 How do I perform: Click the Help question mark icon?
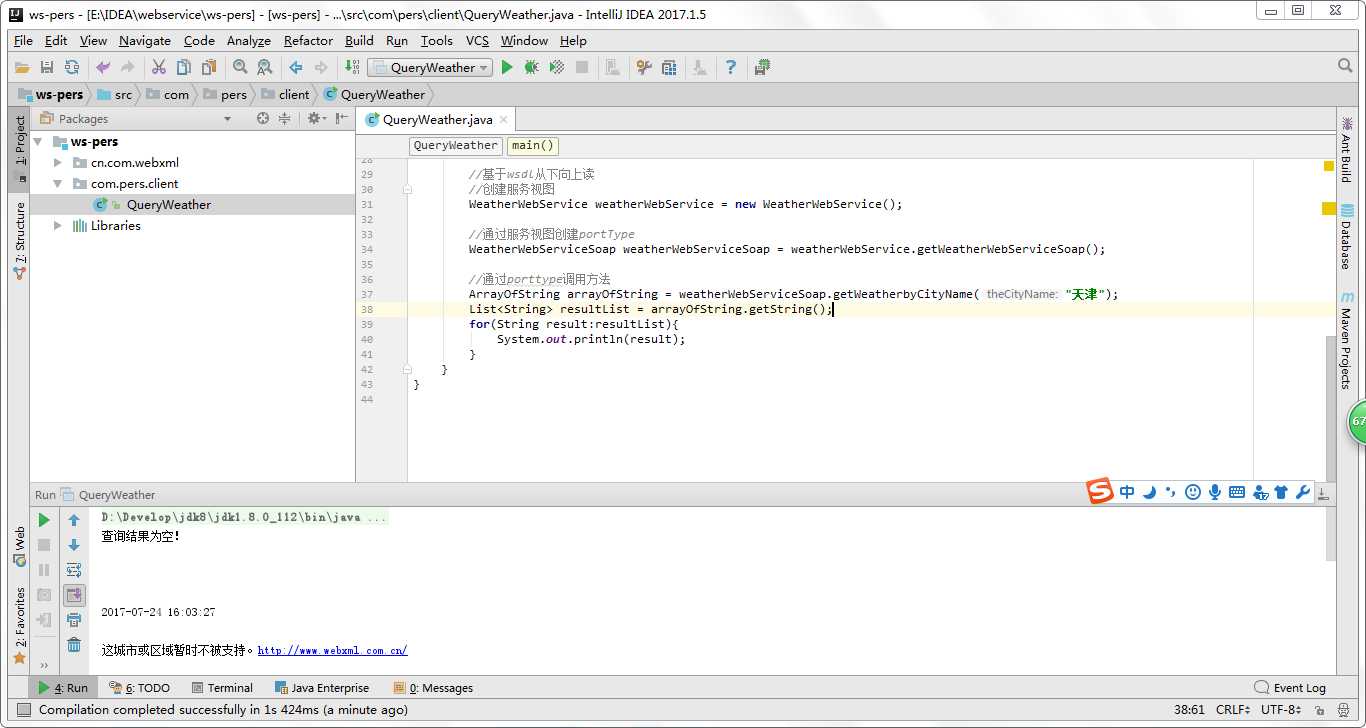(731, 67)
